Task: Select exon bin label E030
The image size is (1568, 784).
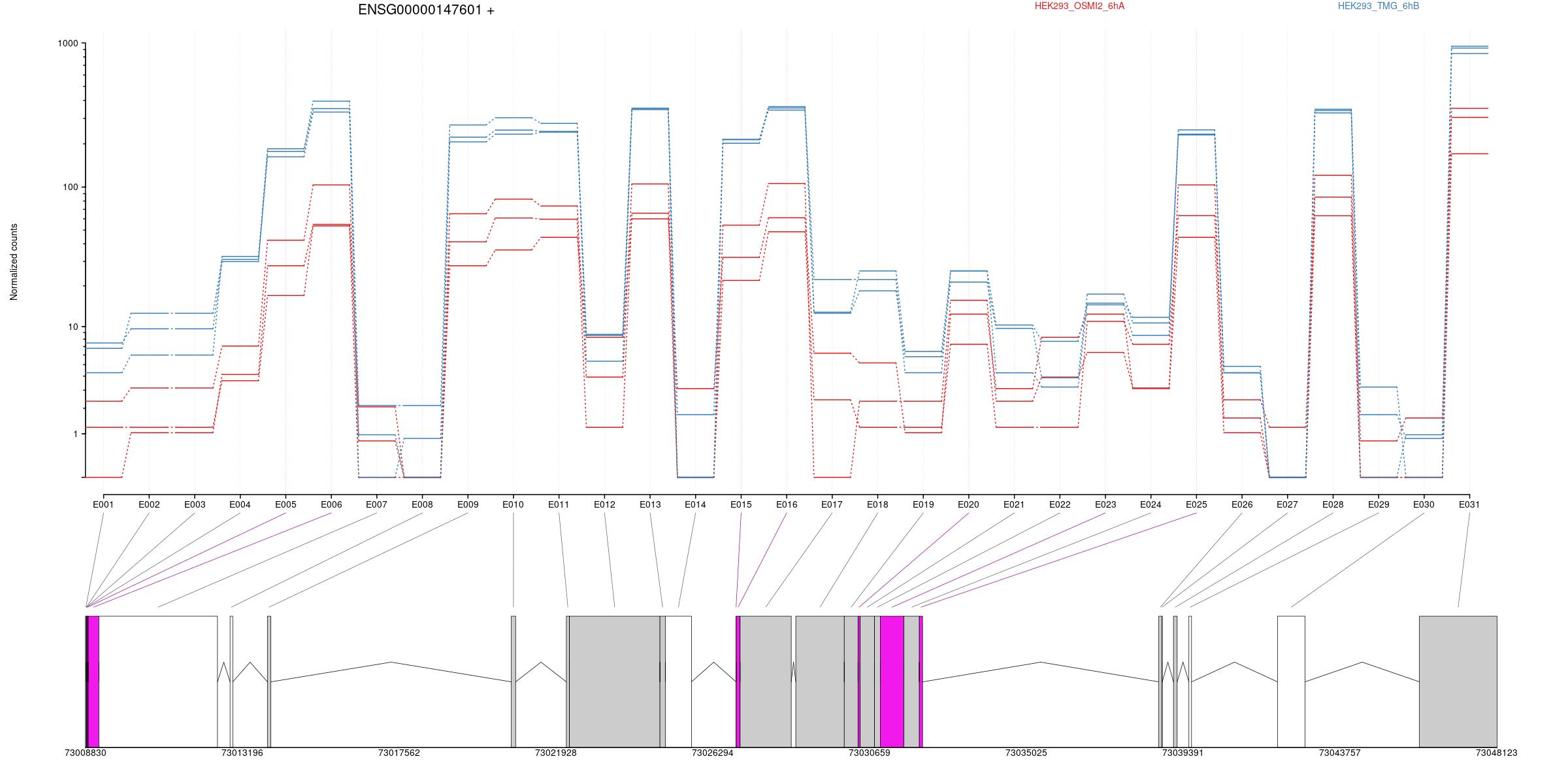Action: (1424, 504)
